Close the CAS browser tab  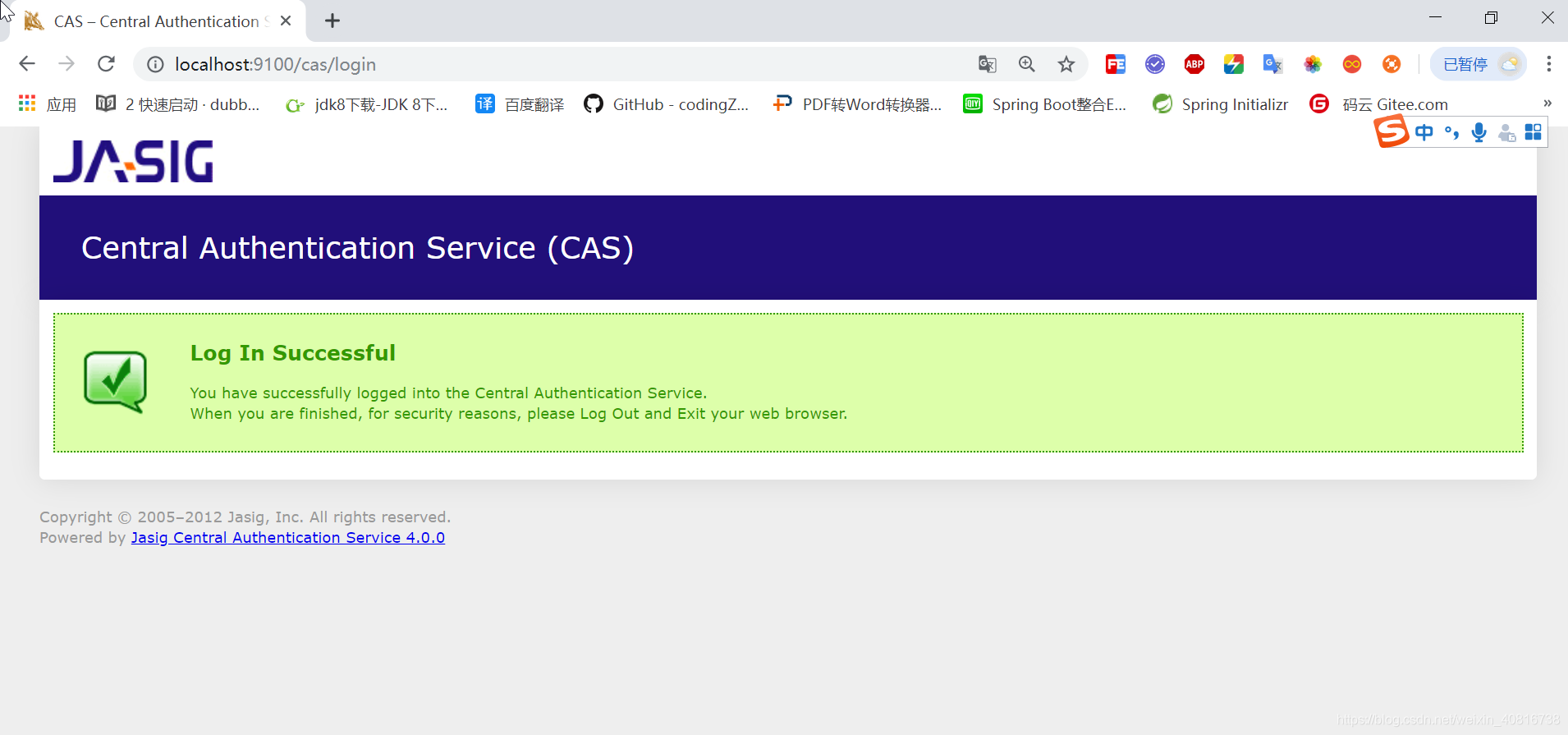click(x=286, y=21)
